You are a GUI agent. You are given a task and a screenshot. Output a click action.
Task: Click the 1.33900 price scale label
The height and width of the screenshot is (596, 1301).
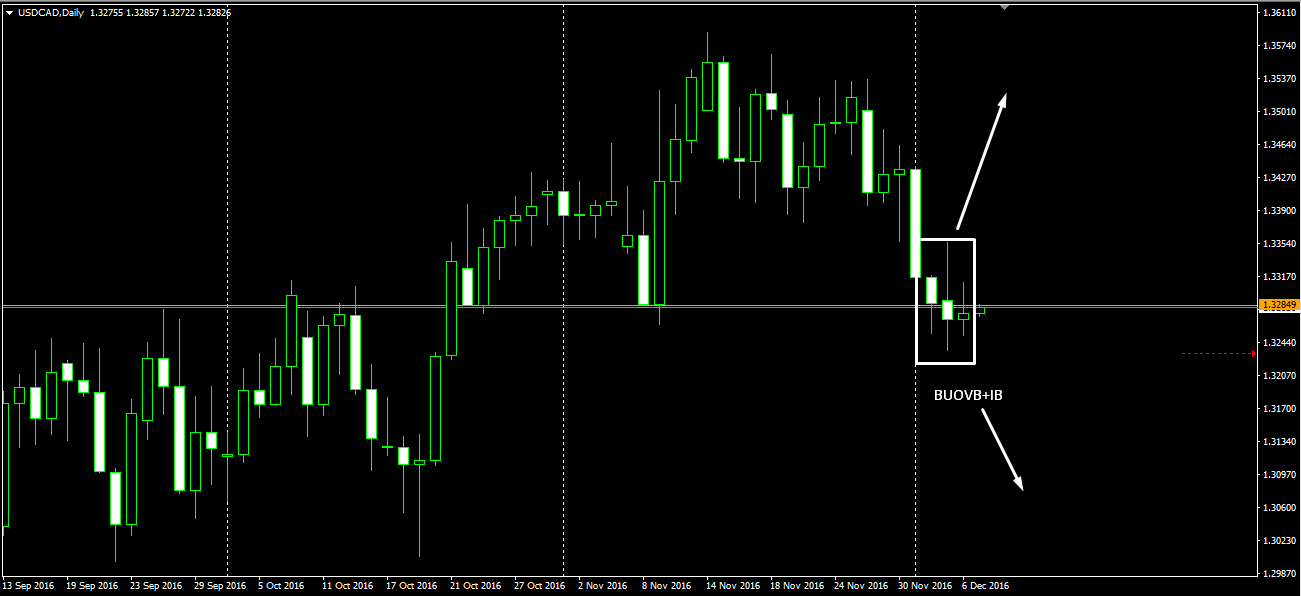(x=1279, y=211)
